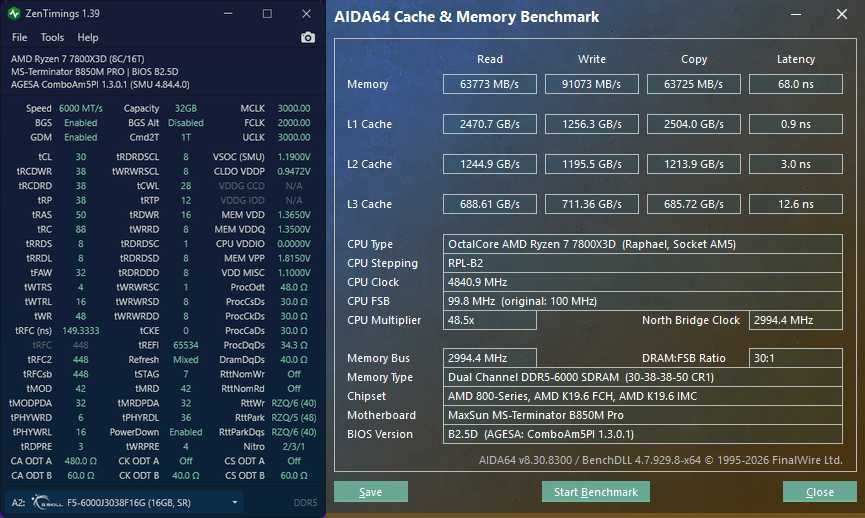Image resolution: width=865 pixels, height=518 pixels.
Task: Click the BGS Alt Disabled value
Action: [186, 122]
